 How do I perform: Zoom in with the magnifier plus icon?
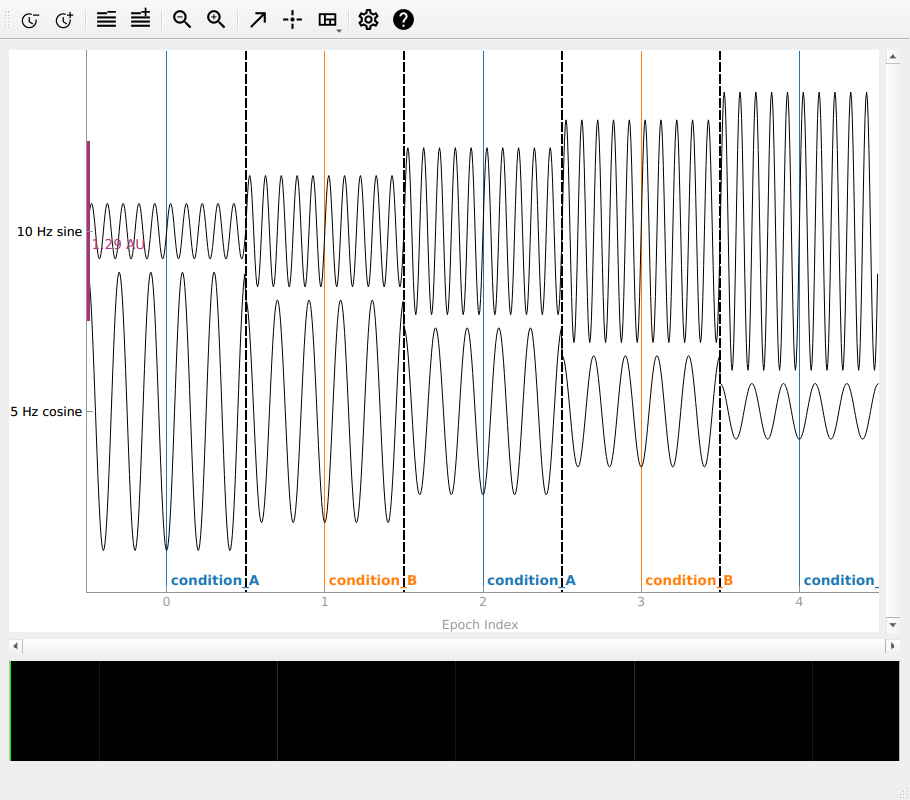click(216, 19)
